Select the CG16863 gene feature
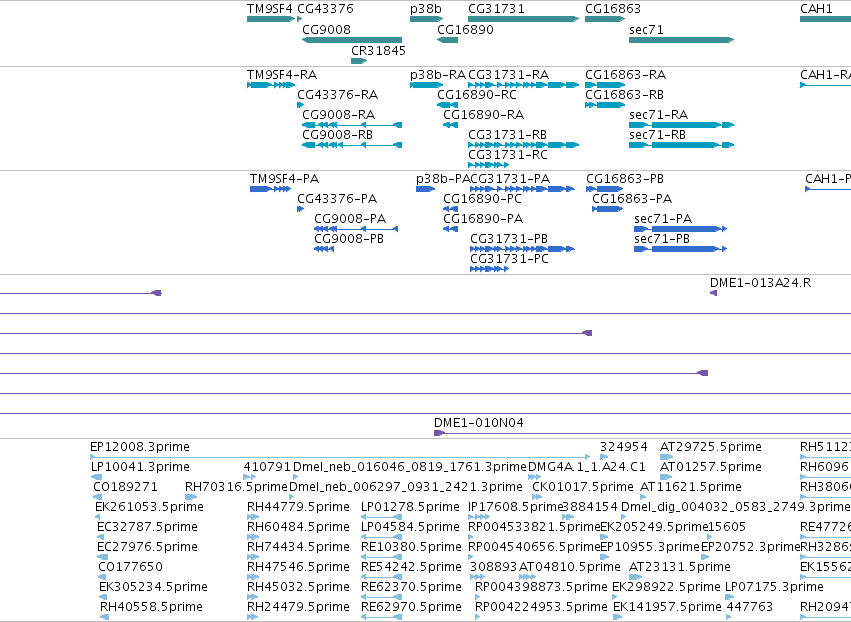 point(605,19)
